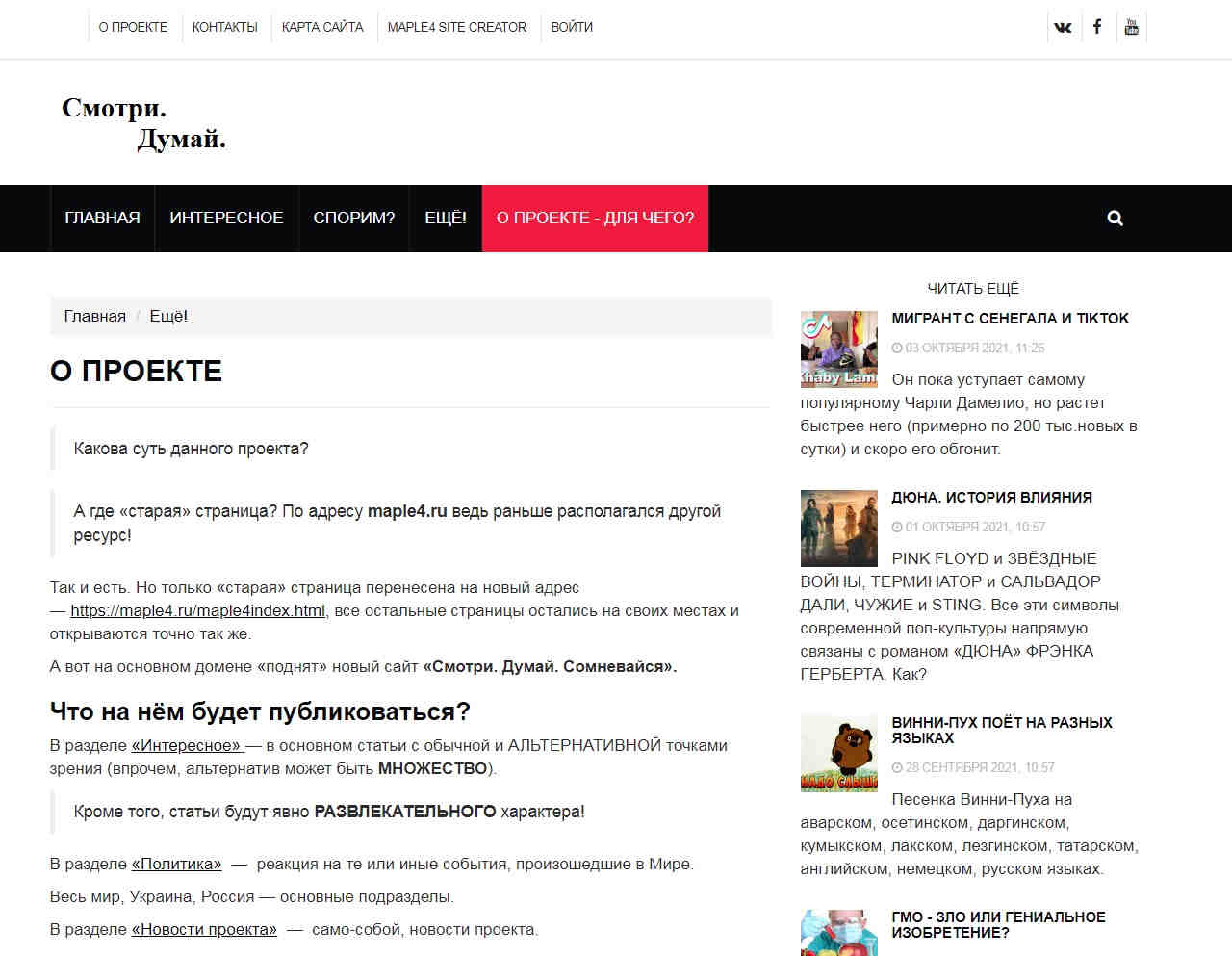
Task: Open the Facebook page icon
Action: pyautogui.click(x=1097, y=27)
